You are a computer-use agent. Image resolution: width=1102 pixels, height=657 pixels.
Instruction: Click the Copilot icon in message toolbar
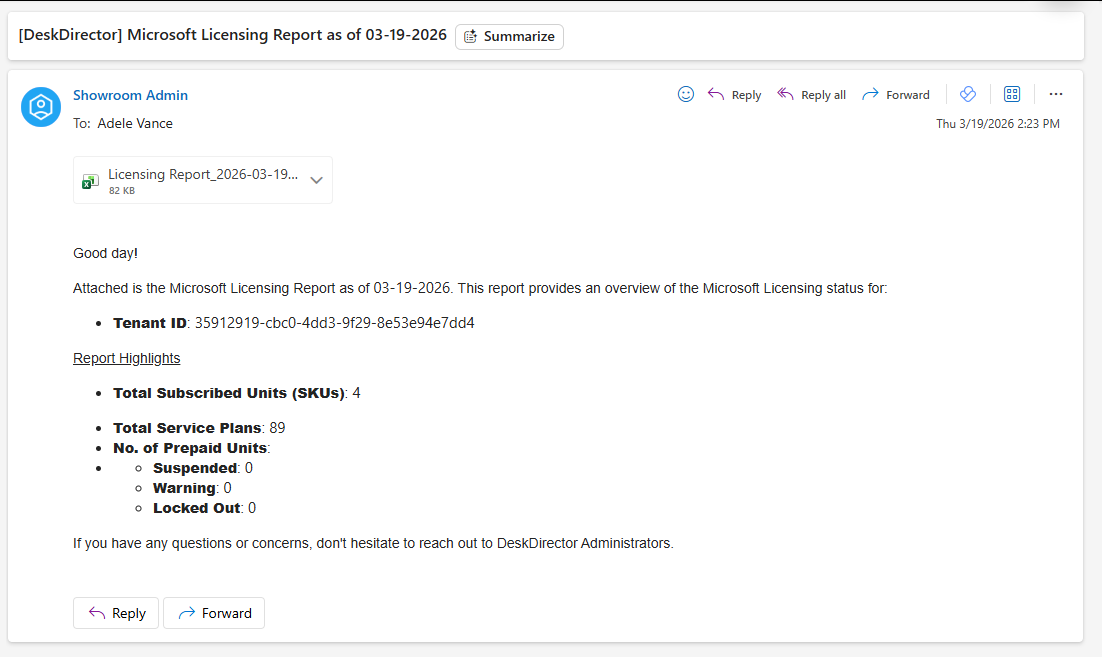click(967, 94)
